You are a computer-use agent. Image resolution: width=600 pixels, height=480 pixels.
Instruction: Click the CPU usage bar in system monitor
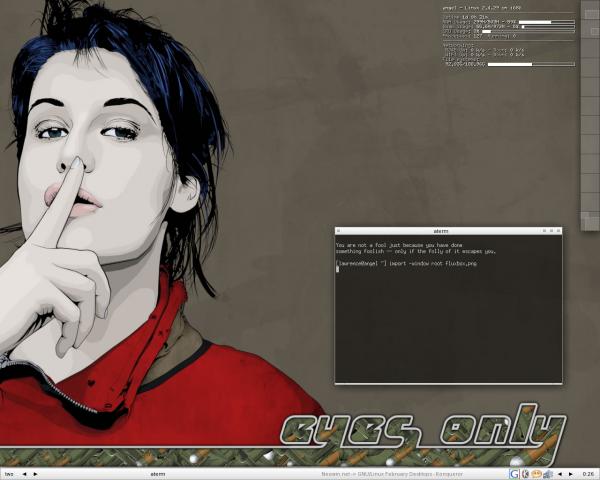coord(528,31)
